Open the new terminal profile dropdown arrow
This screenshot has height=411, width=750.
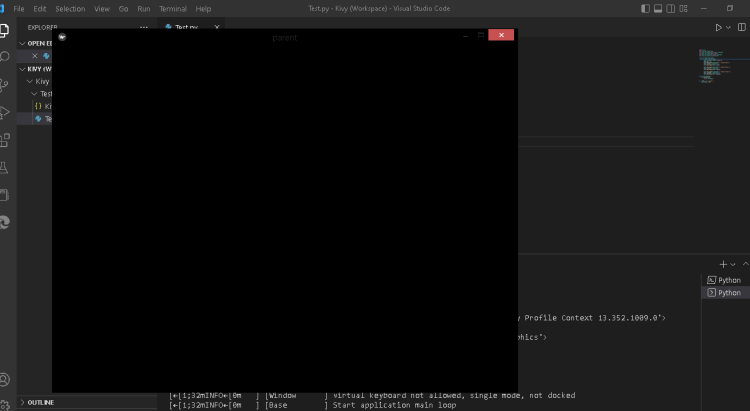coord(733,265)
